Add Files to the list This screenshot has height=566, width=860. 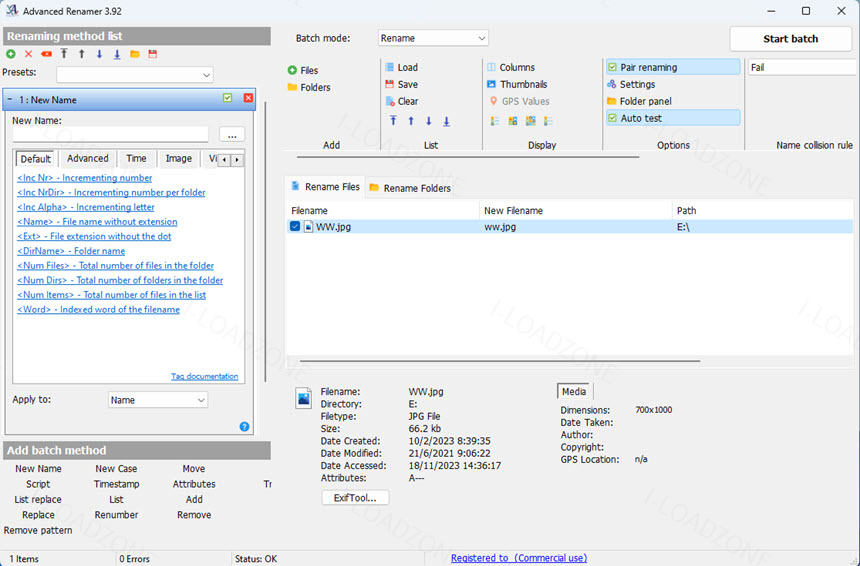pos(303,70)
